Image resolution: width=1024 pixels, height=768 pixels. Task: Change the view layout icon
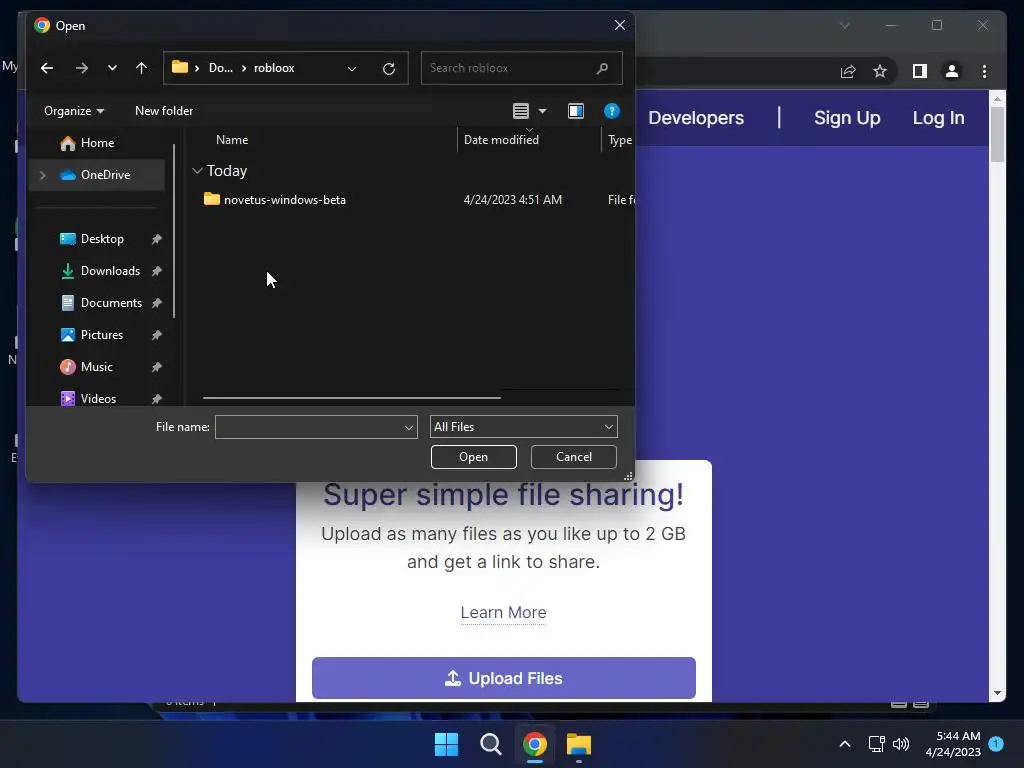click(x=520, y=111)
